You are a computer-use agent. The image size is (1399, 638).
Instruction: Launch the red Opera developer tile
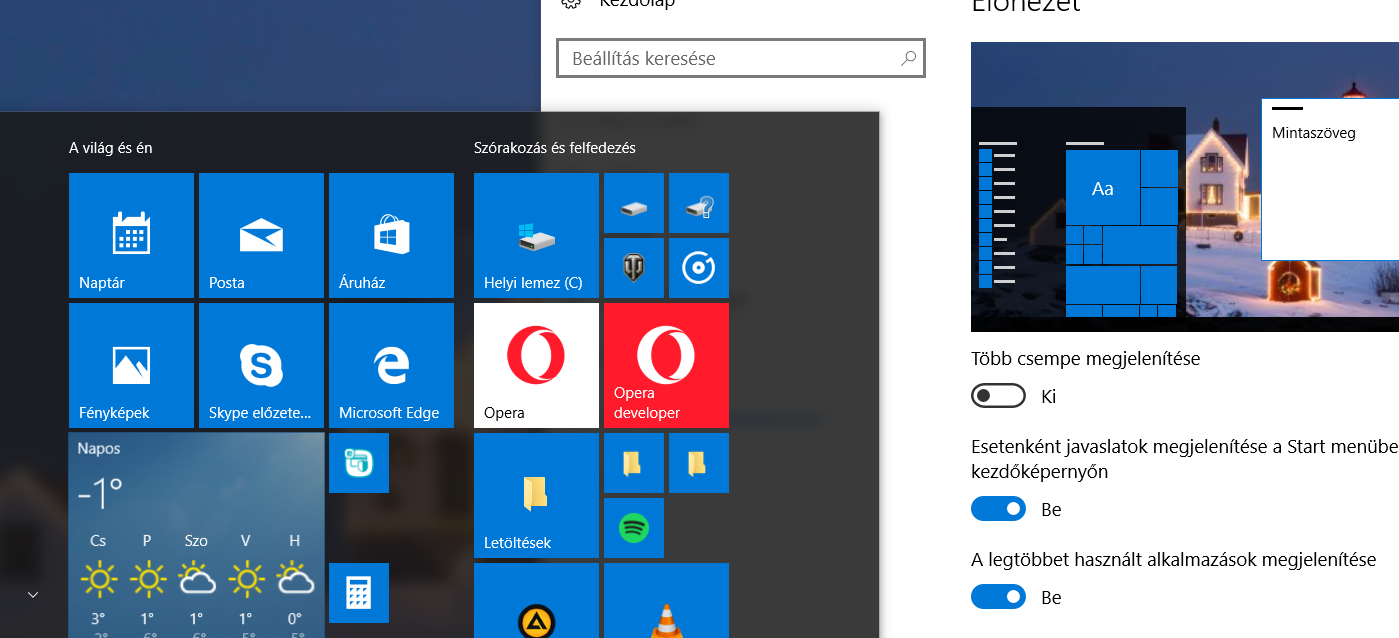pos(666,365)
